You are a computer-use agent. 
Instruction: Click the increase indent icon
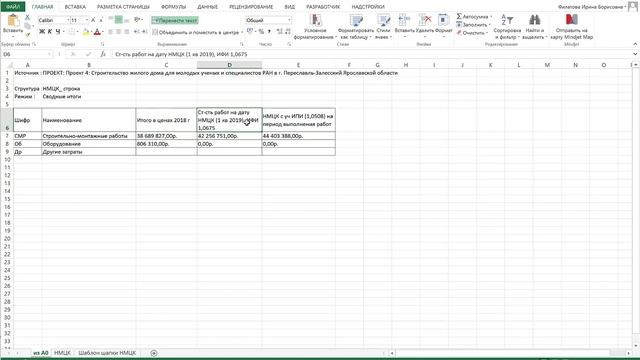click(144, 32)
